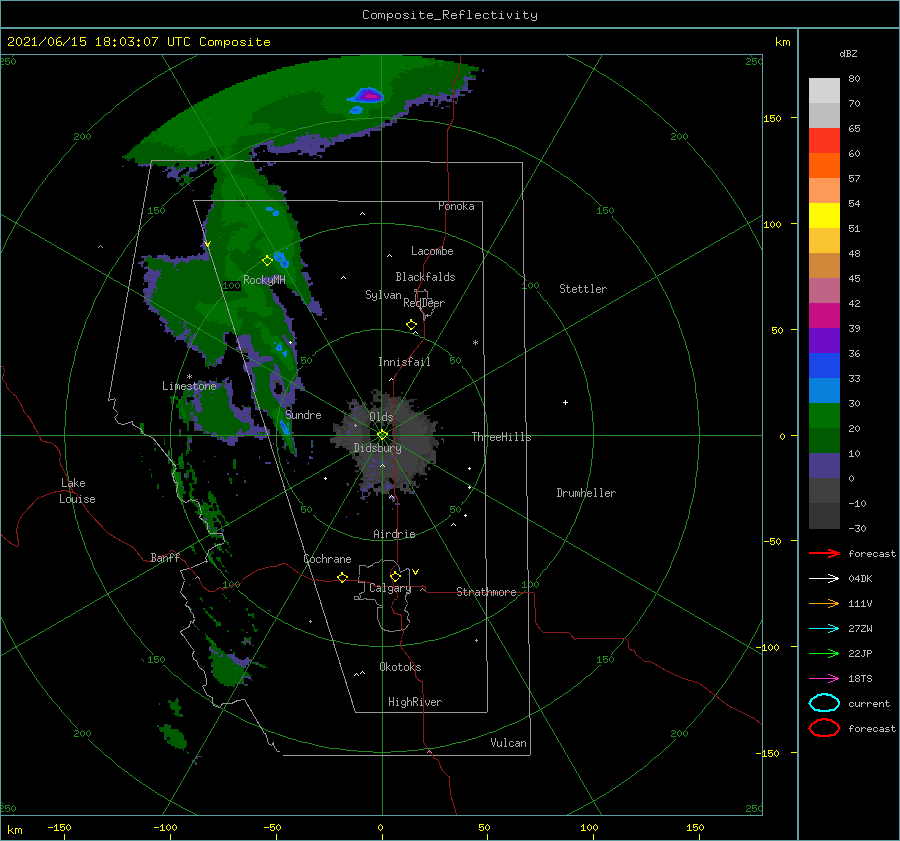
Task: Click the 04DK legend label
Action: pos(860,578)
